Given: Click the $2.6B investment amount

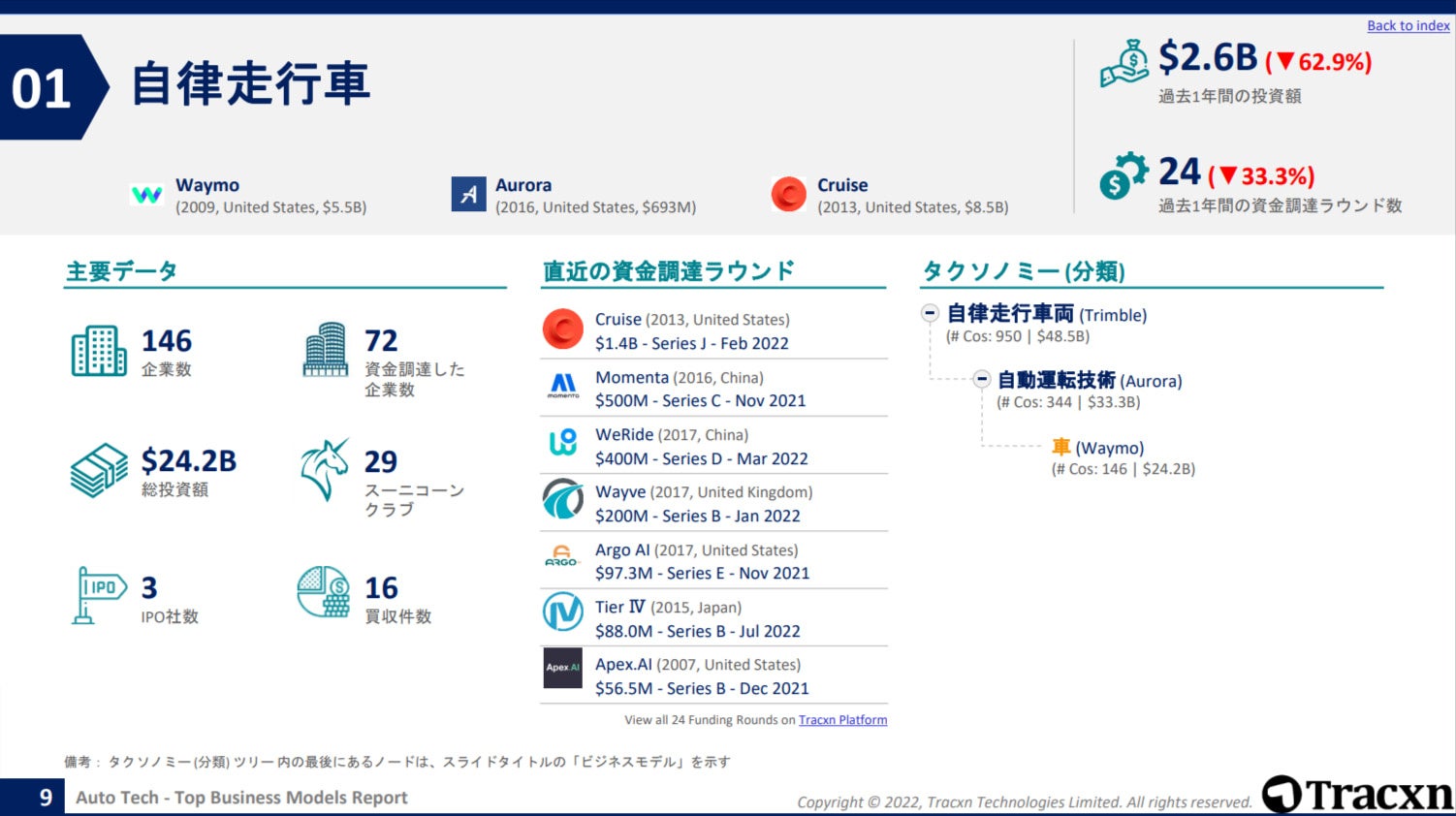Looking at the screenshot, I should 1208,58.
